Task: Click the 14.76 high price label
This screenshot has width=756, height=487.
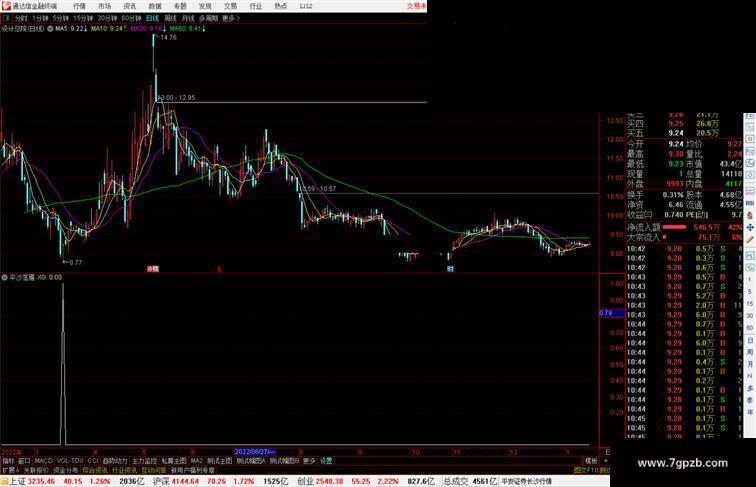Action: [x=168, y=37]
